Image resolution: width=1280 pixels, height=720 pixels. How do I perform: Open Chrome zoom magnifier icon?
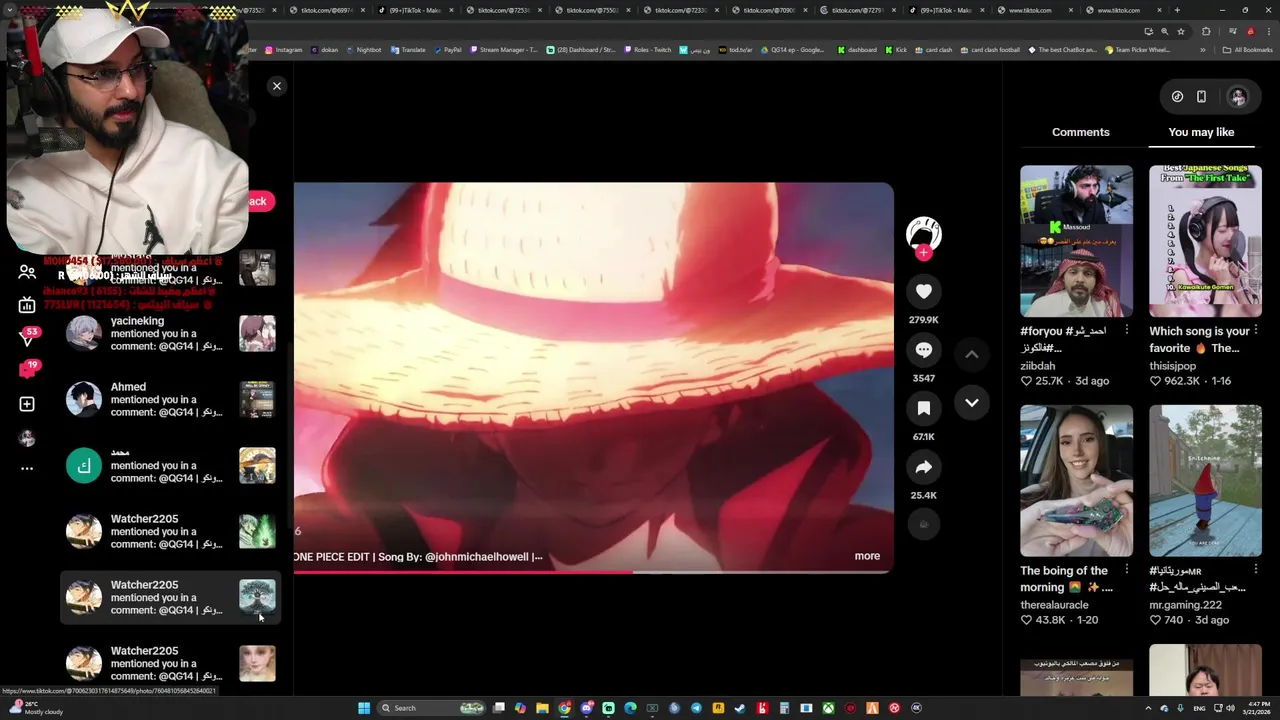(x=1165, y=31)
